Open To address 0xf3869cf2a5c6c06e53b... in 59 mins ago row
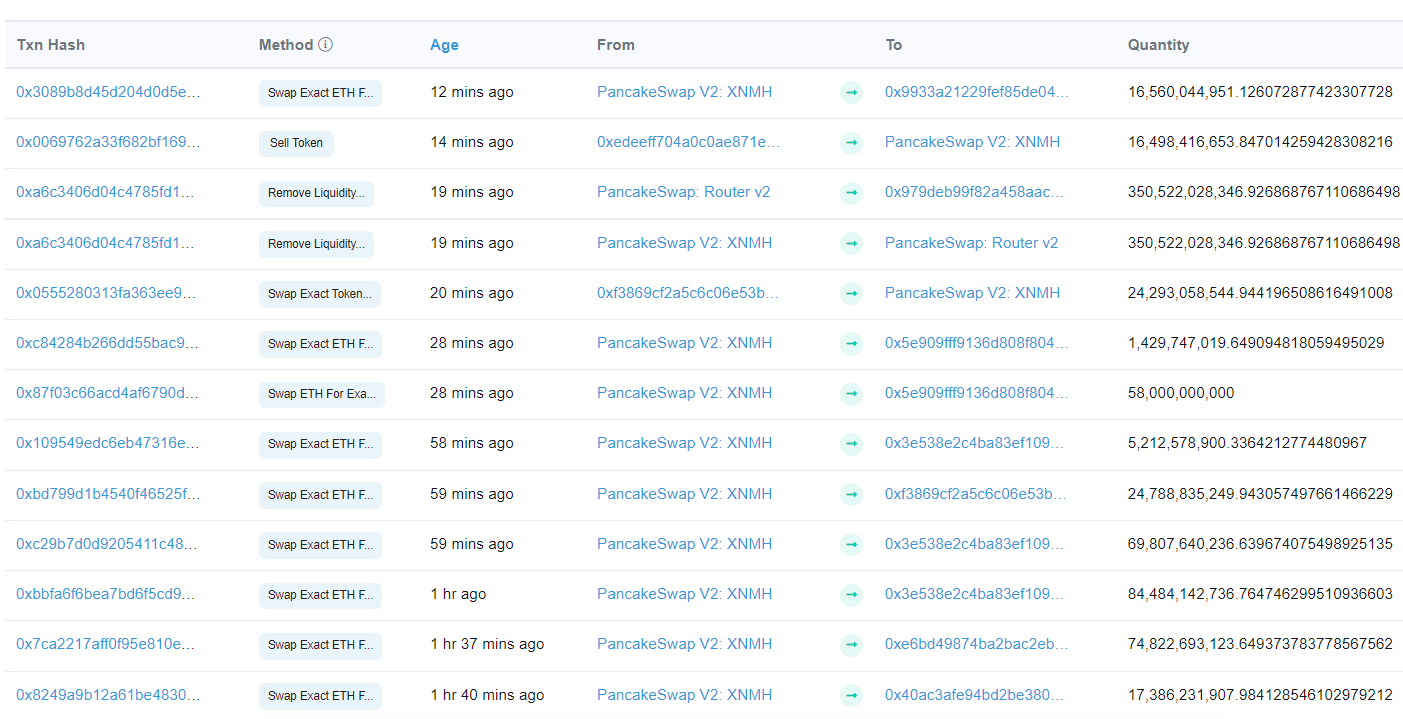The width and height of the screenshot is (1403, 719). pos(976,494)
